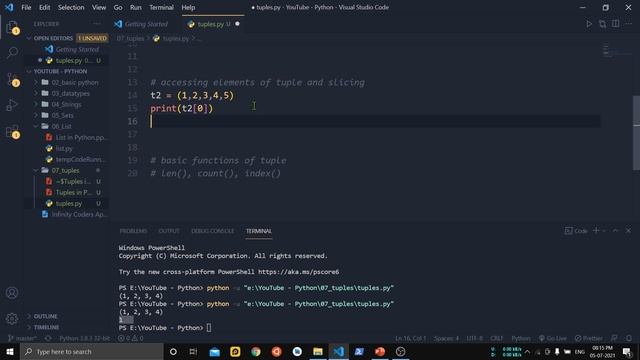
Task: Add a new terminal with plus icon
Action: (596, 231)
